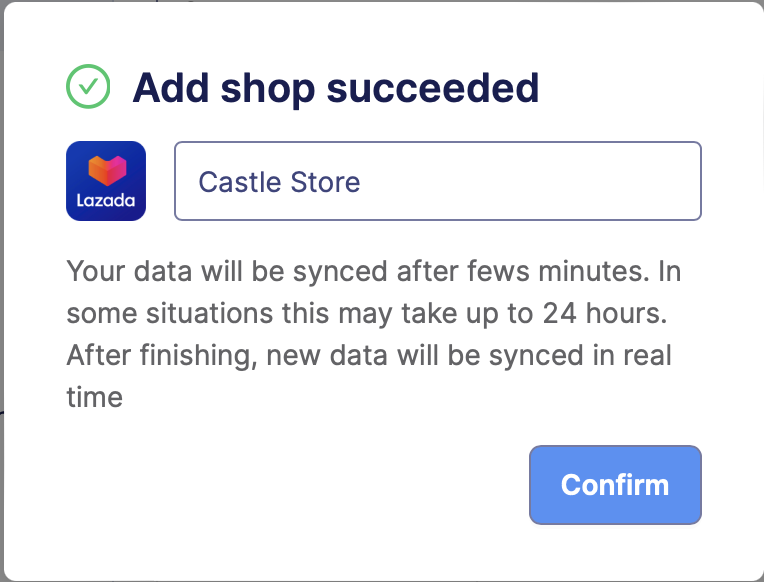This screenshot has height=582, width=764.
Task: Click "fews minutes" in the description
Action: [x=544, y=271]
